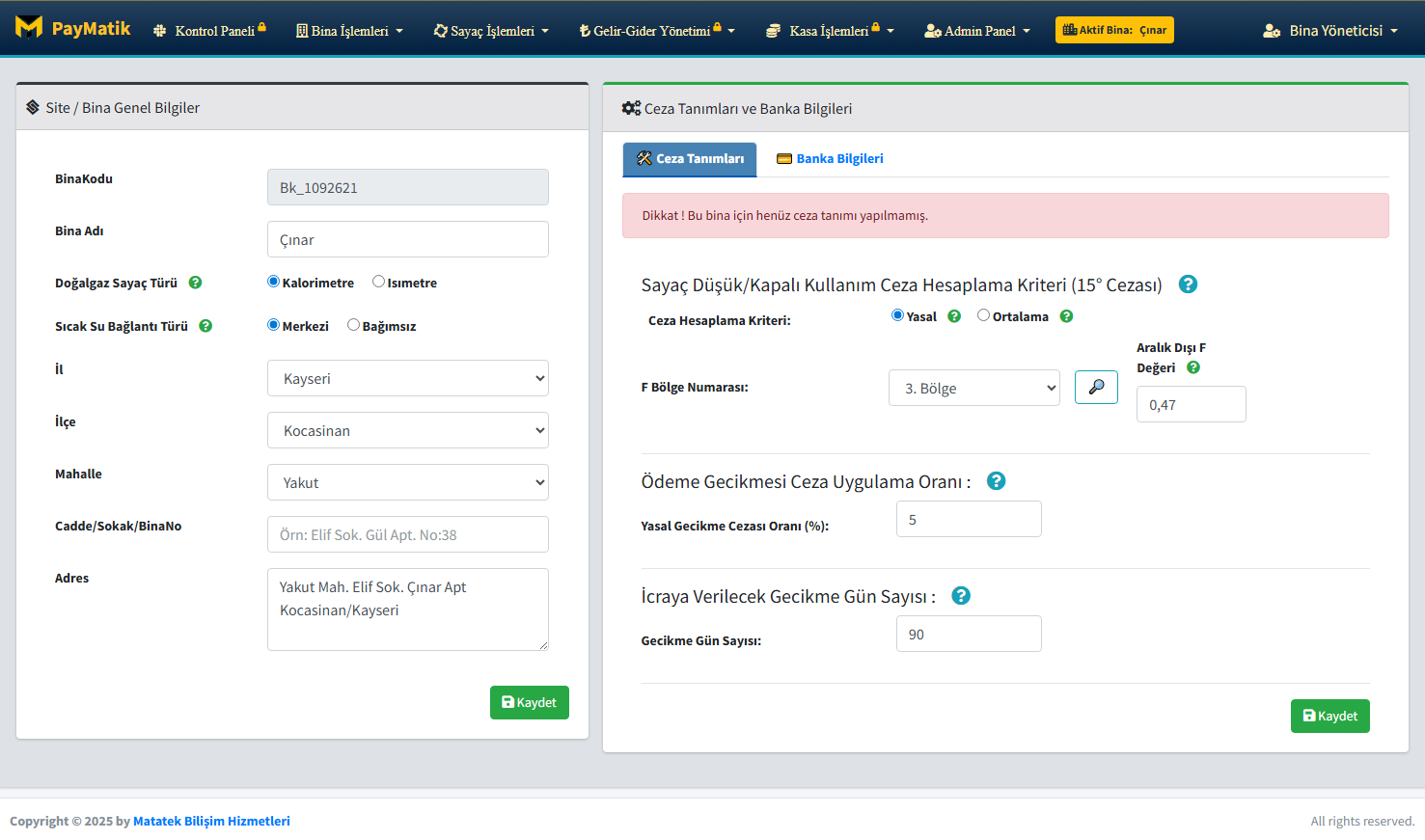The width and height of the screenshot is (1425, 840).
Task: Select the Isımetre radio option
Action: (x=378, y=282)
